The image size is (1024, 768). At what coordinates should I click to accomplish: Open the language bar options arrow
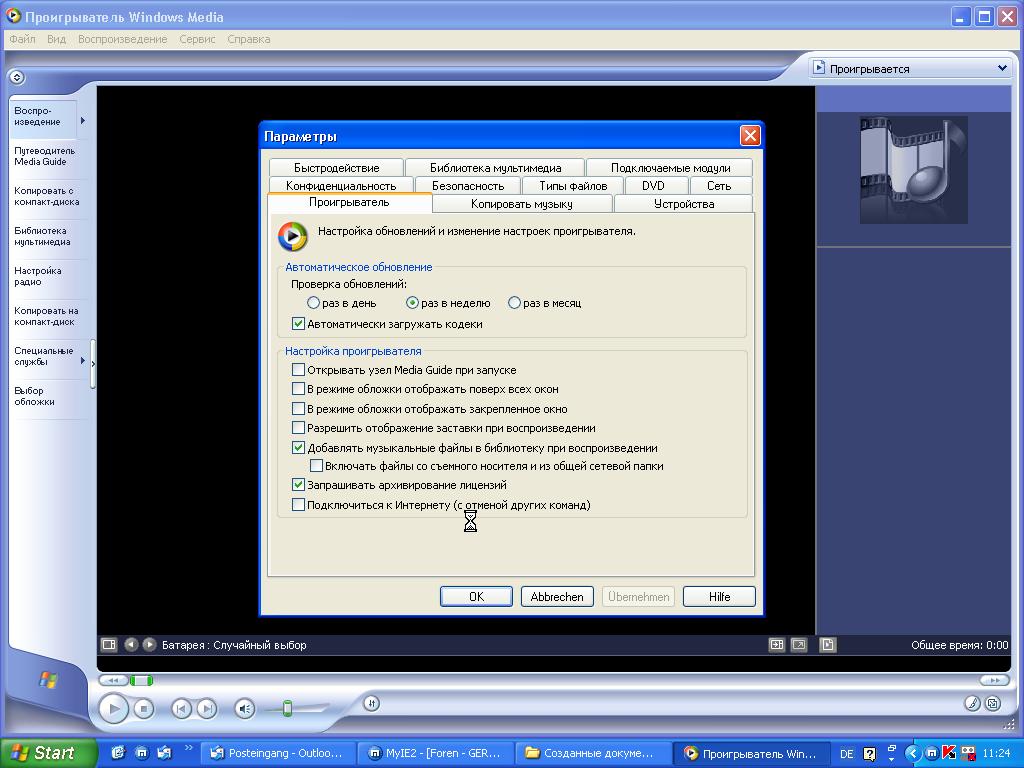[891, 759]
